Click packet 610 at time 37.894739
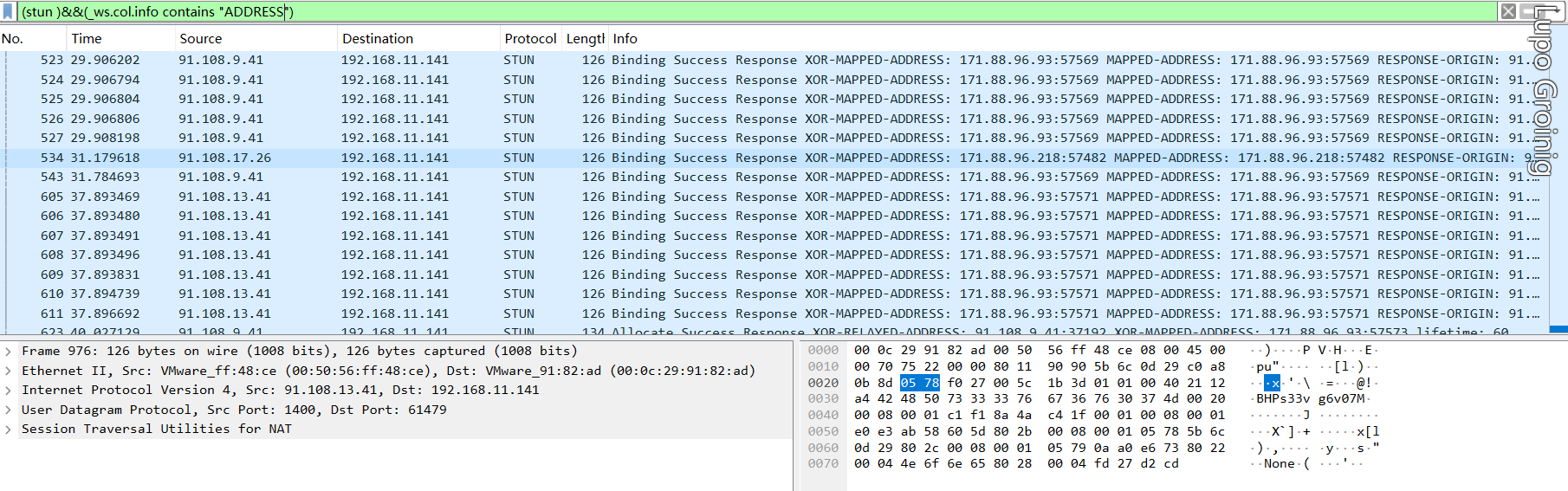Viewport: 1568px width, 491px height. coord(775,294)
